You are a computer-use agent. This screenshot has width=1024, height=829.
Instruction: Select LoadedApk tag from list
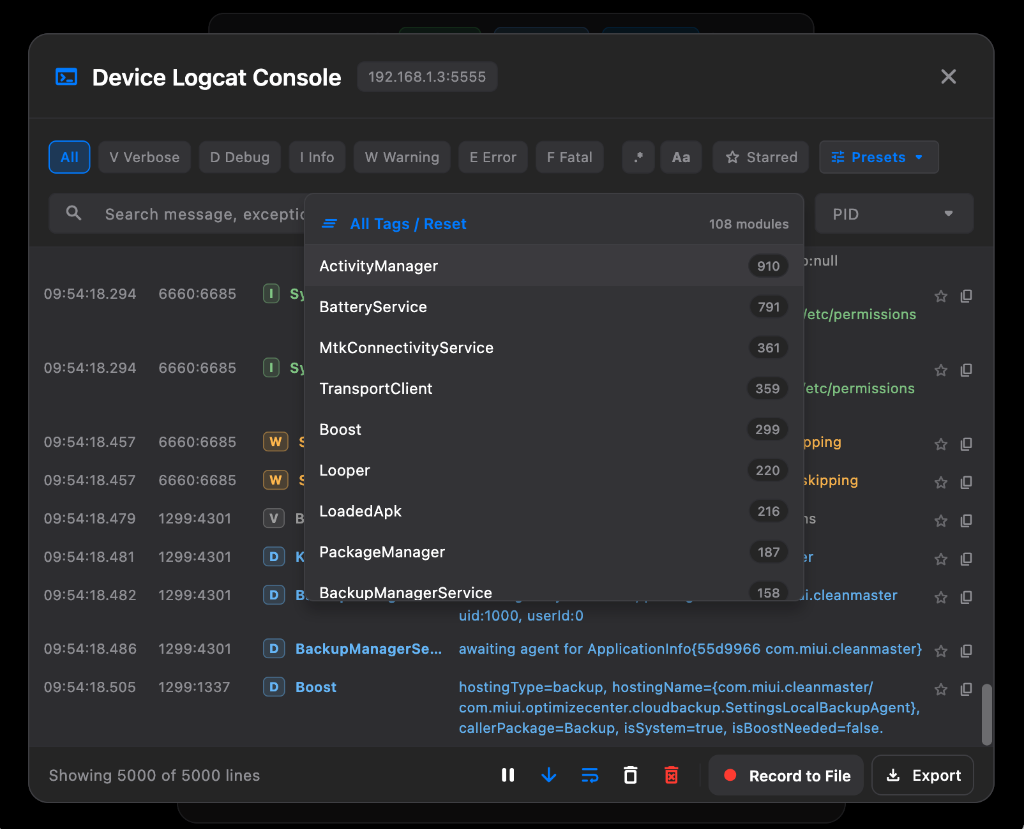[x=554, y=511]
